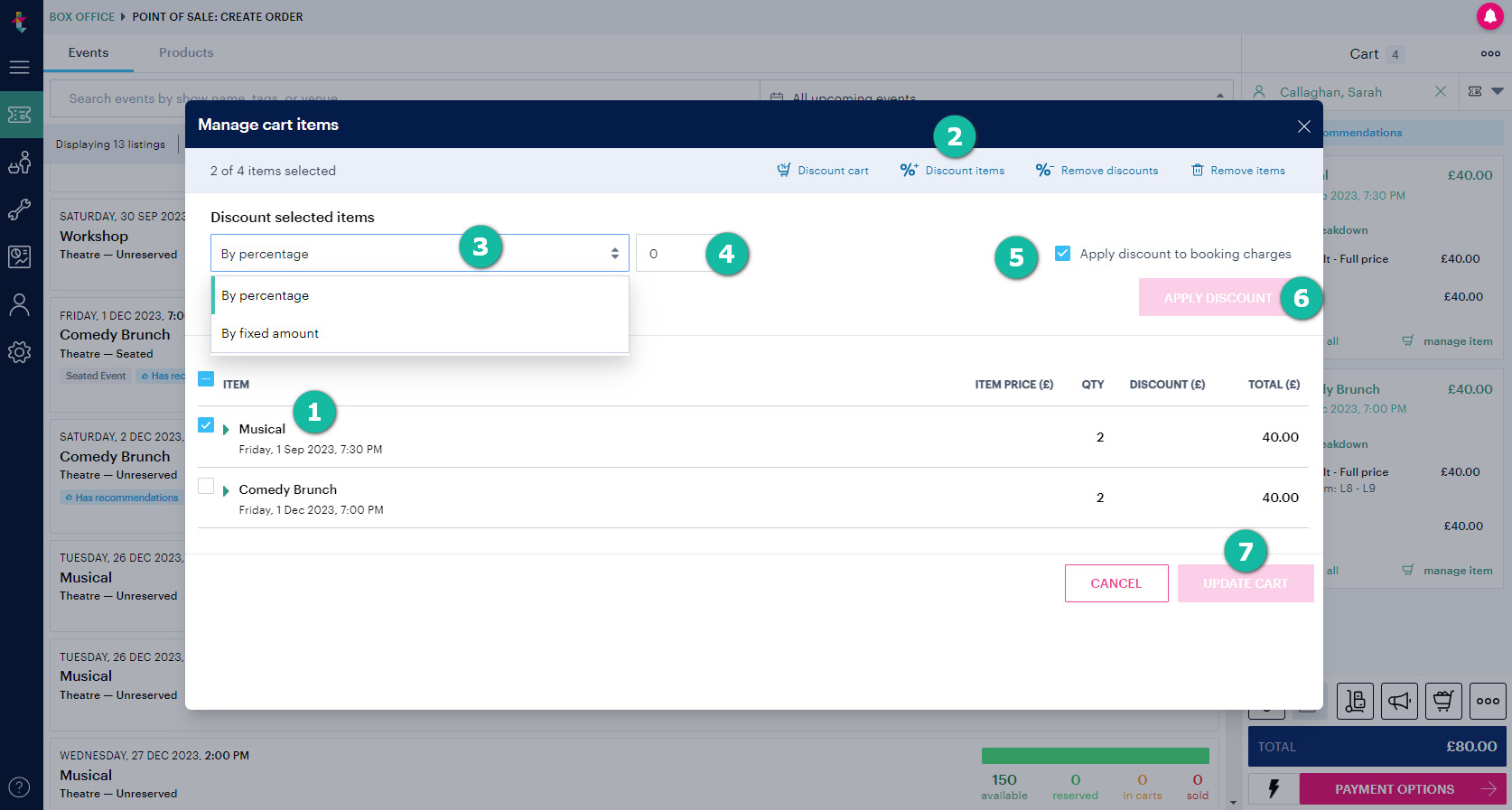The height and width of the screenshot is (810, 1512).
Task: Click the Cart item count badge
Action: coord(1395,54)
